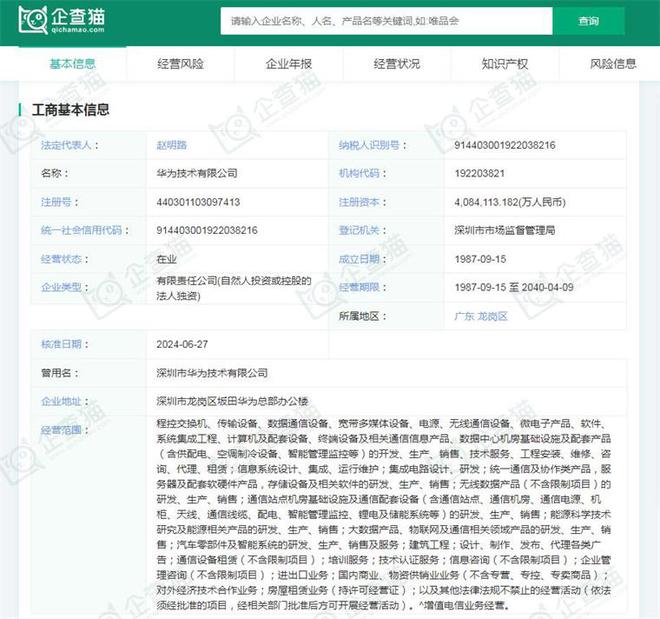Viewport: 660px width, 619px height.
Task: Select registered capital 4,084,113.182(万人民币)
Action: coord(510,202)
